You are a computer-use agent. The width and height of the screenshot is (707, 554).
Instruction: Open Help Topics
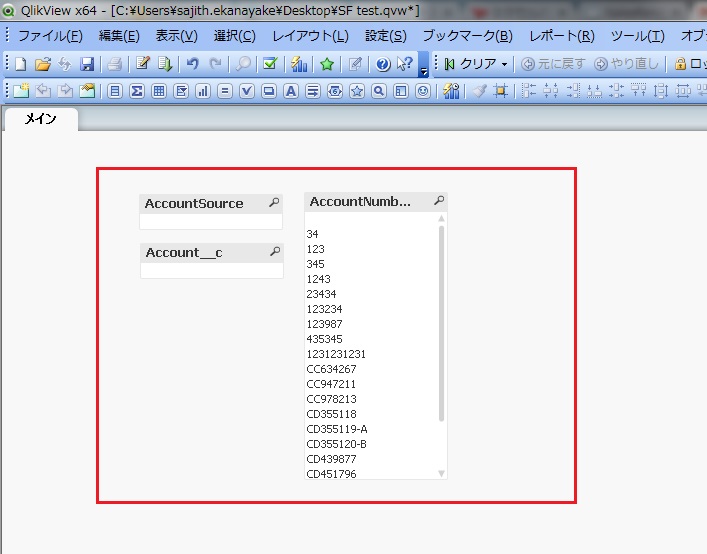coord(383,64)
